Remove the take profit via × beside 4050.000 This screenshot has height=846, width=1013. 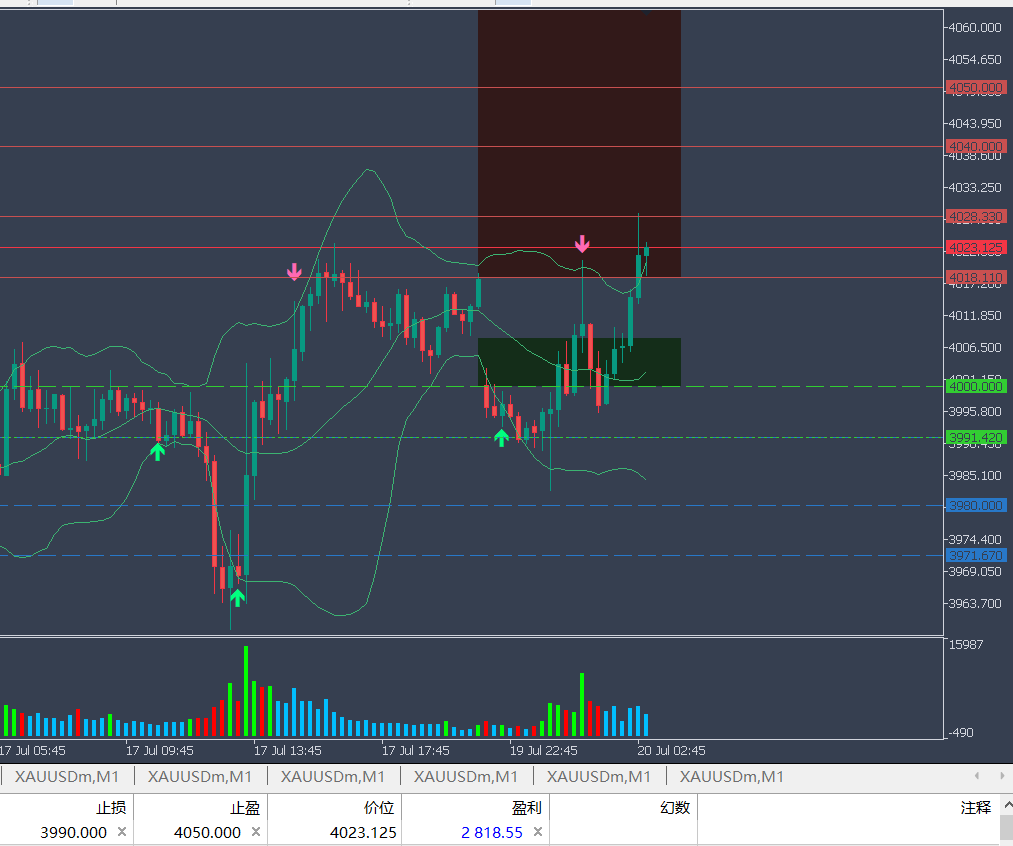[256, 832]
